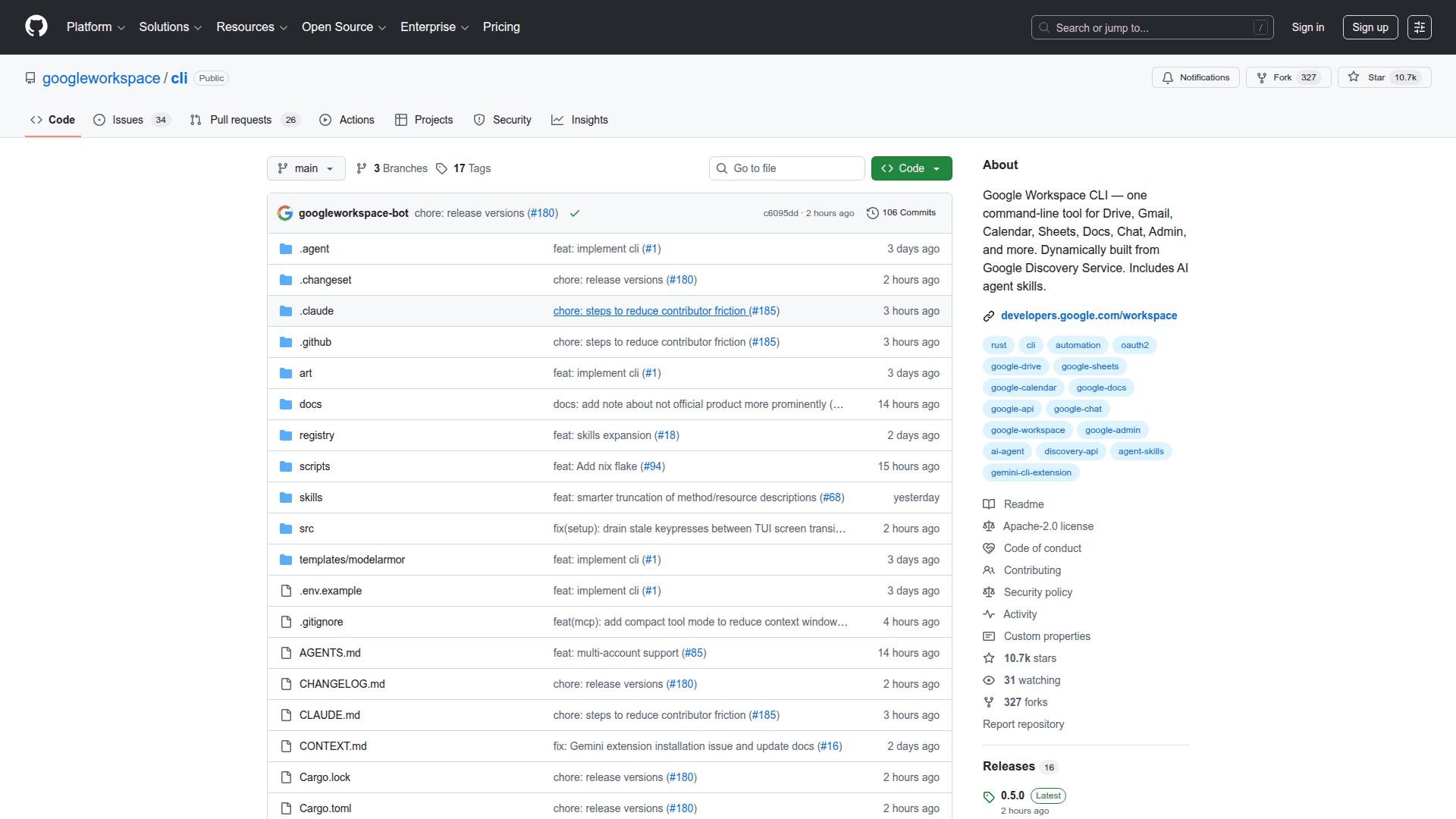This screenshot has width=1456, height=819.
Task: Click the Sign up button
Action: [x=1370, y=27]
